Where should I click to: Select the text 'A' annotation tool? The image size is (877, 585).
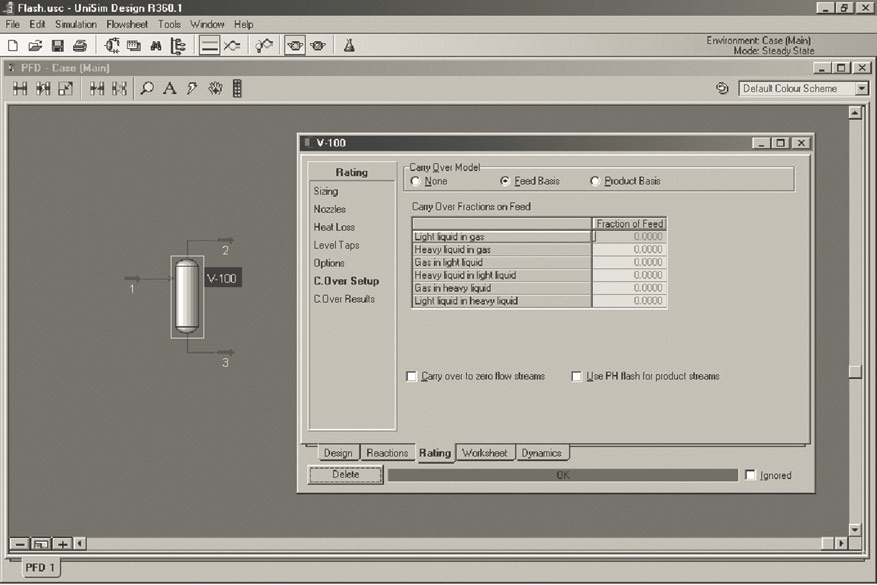tap(169, 89)
